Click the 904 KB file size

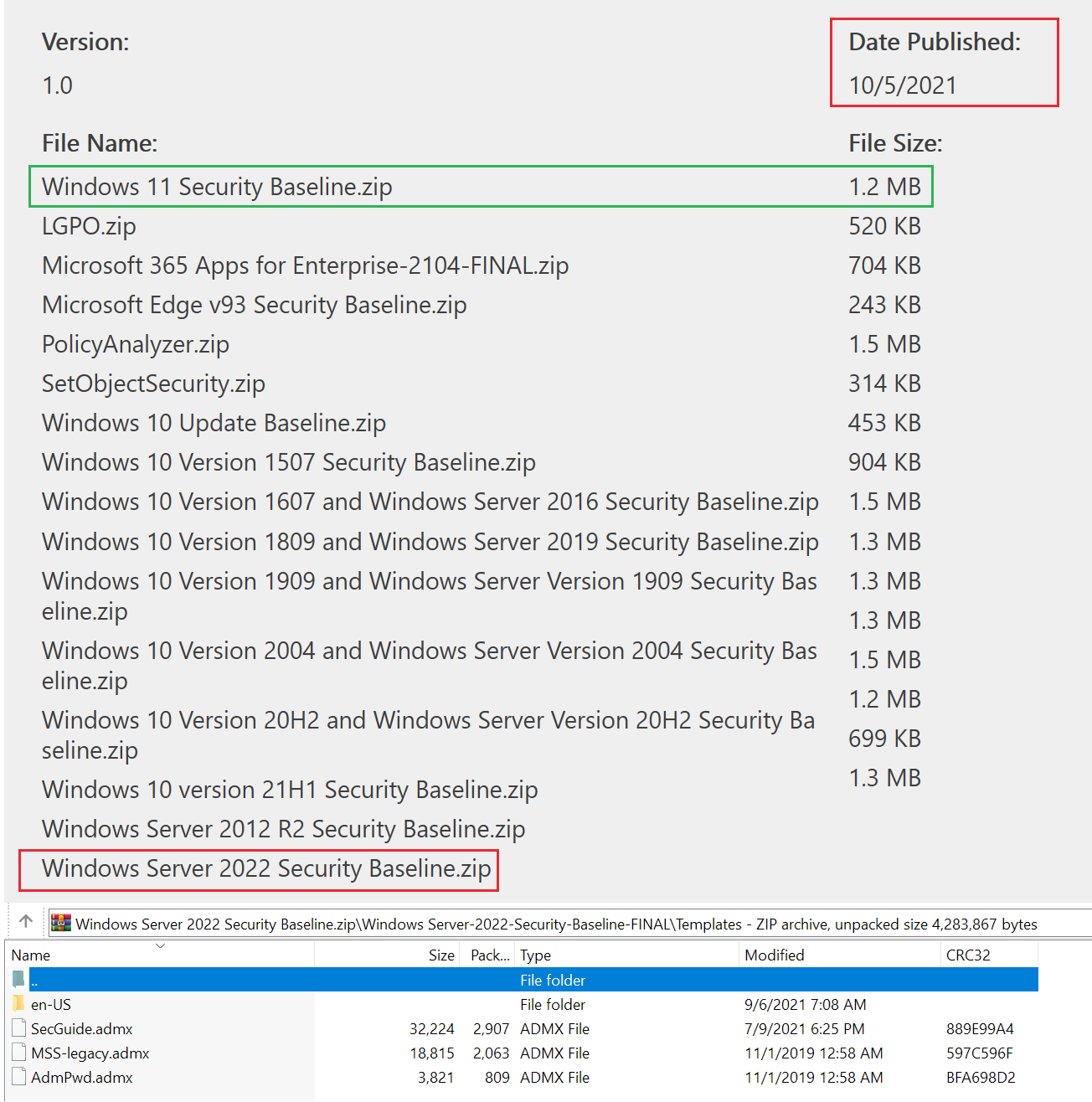pos(884,462)
